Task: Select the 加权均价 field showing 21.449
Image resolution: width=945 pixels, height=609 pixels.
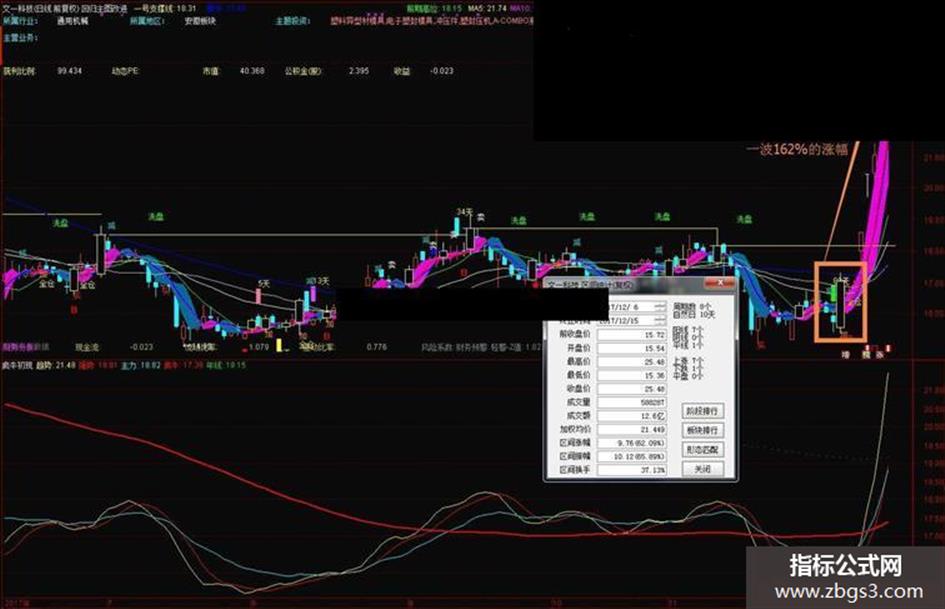Action: coord(632,429)
